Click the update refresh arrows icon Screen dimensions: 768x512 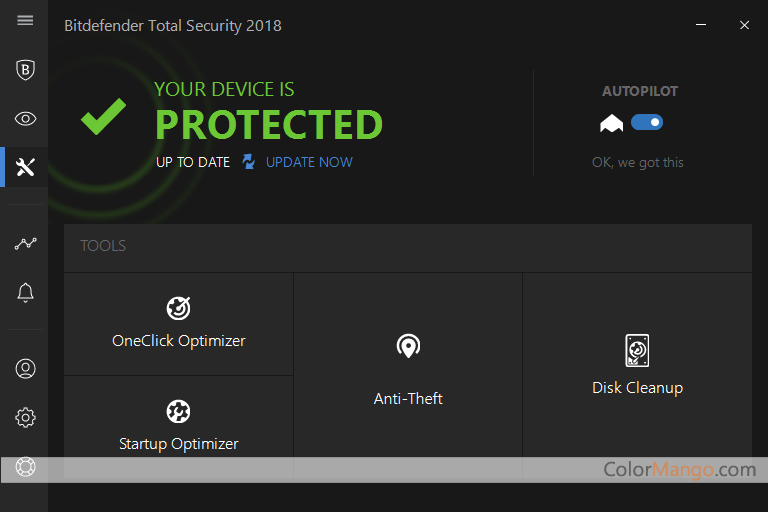click(x=249, y=162)
